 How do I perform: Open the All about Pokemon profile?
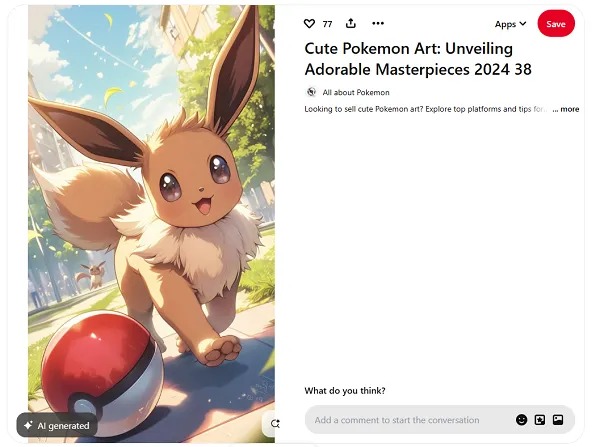point(356,92)
